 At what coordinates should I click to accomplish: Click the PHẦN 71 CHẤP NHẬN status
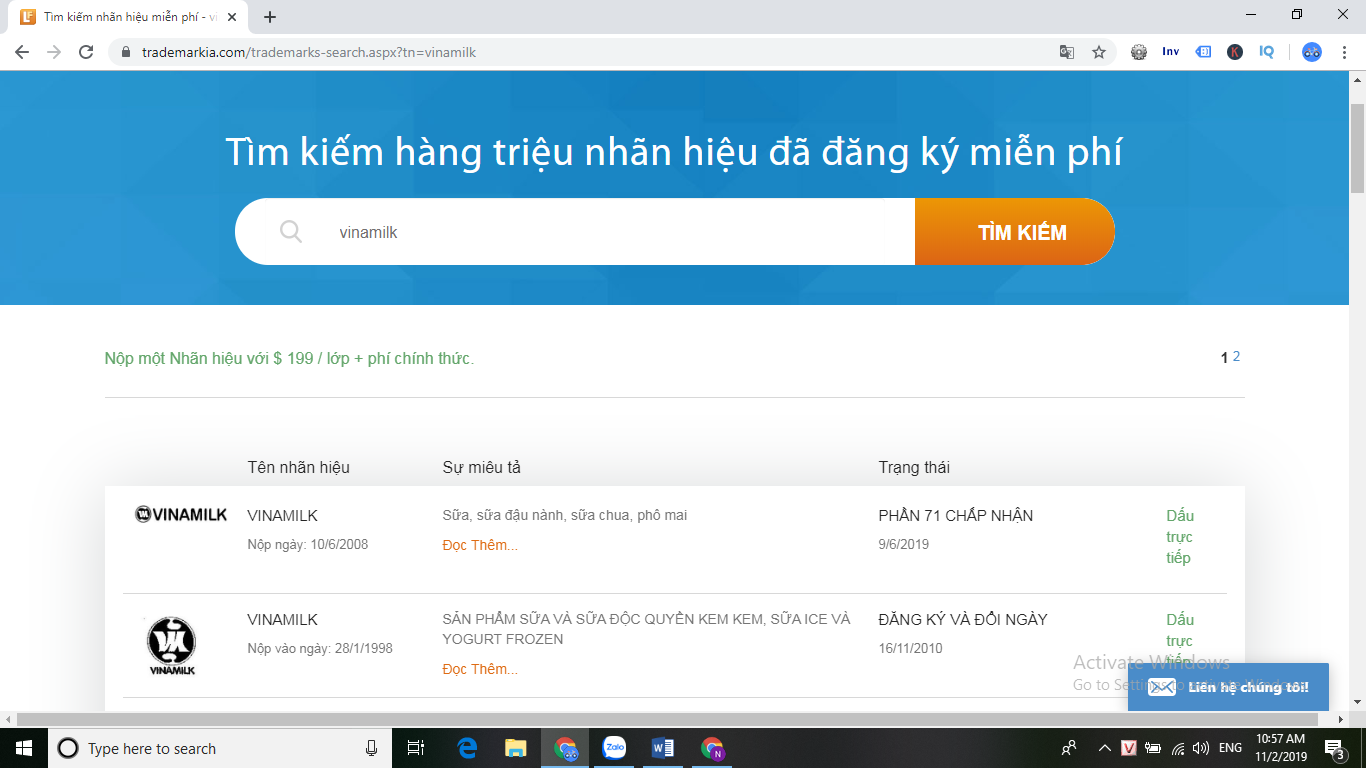(956, 516)
